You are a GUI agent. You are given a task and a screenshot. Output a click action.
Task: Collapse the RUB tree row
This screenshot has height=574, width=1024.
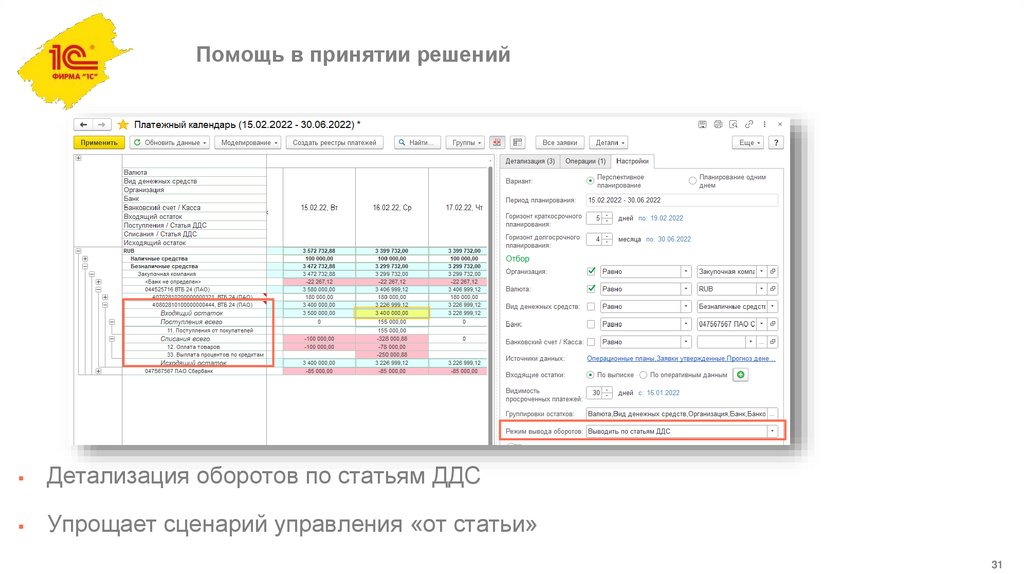(x=78, y=251)
